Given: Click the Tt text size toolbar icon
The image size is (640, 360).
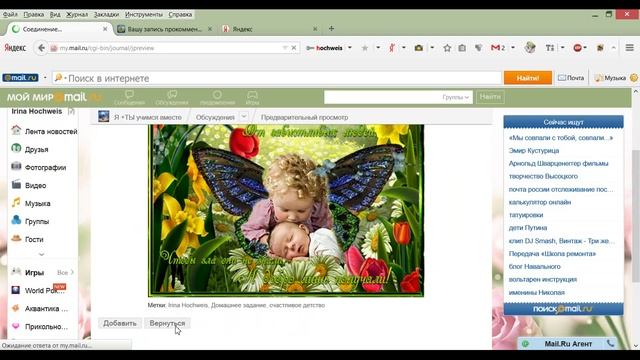Looking at the screenshot, I should 549,48.
